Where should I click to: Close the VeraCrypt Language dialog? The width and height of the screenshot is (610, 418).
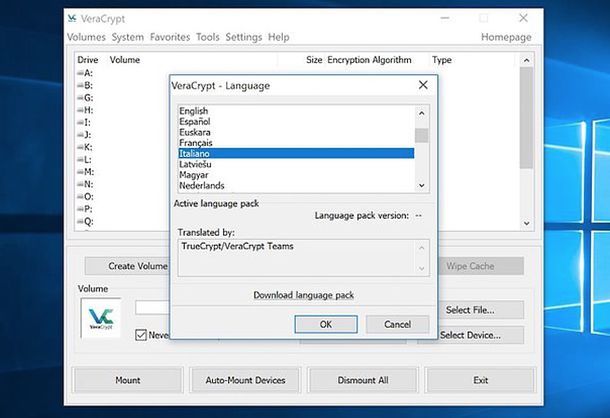pos(423,85)
